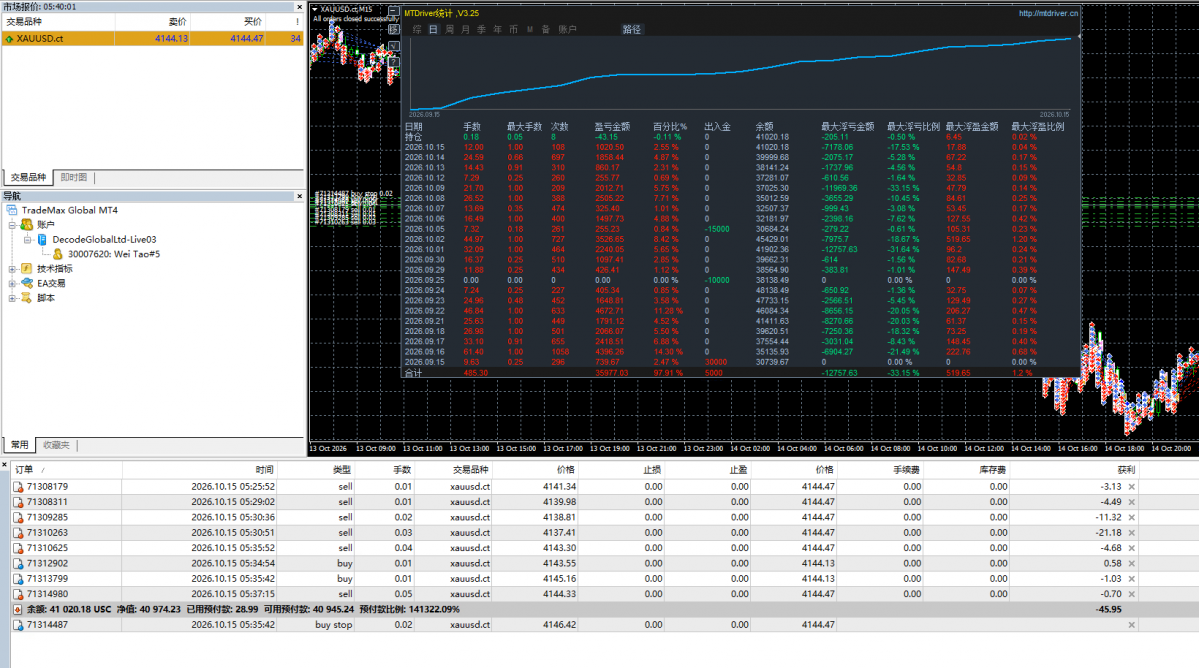Image resolution: width=1199 pixels, height=668 pixels.
Task: Select the XAUUSD.ct row in market watch
Action: point(153,38)
